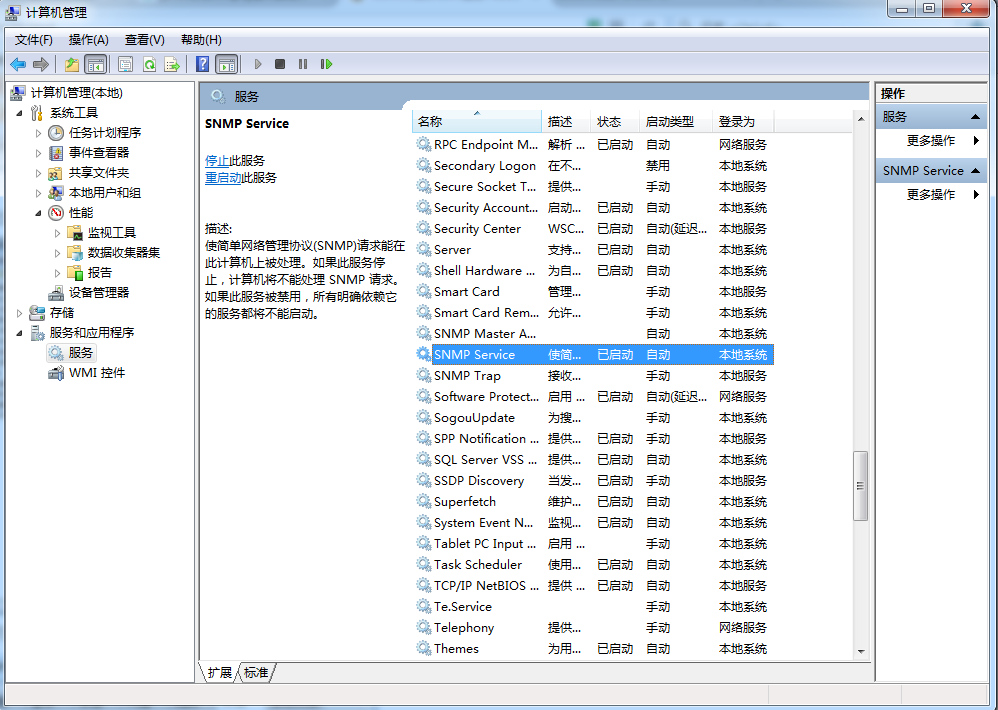Collapse the 性能 tree node

point(38,213)
